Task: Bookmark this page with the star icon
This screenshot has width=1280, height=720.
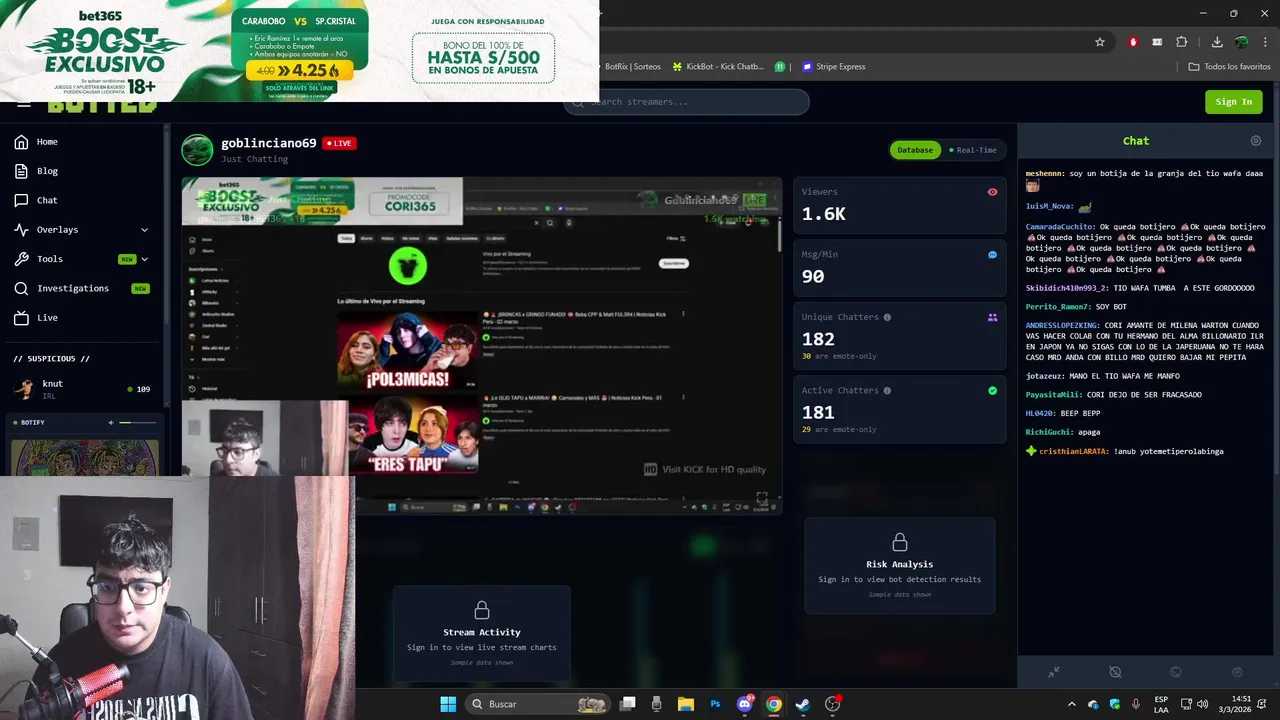Action: 1100,42
